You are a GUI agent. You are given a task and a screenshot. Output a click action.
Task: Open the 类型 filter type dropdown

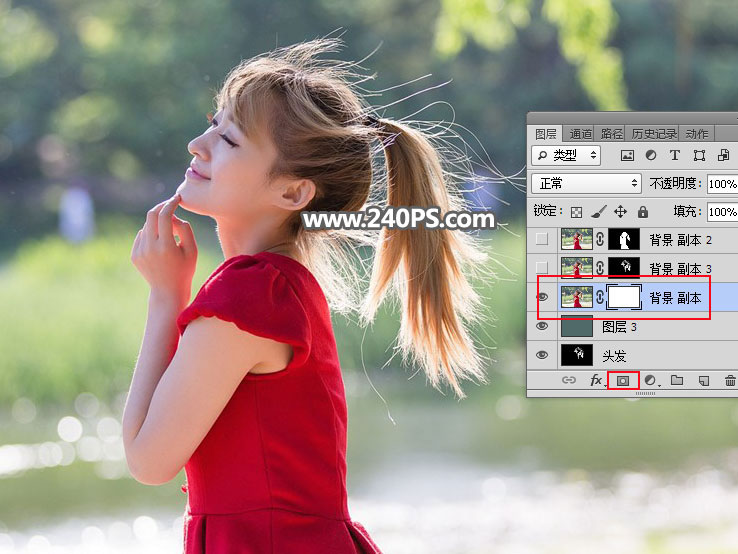coord(566,156)
